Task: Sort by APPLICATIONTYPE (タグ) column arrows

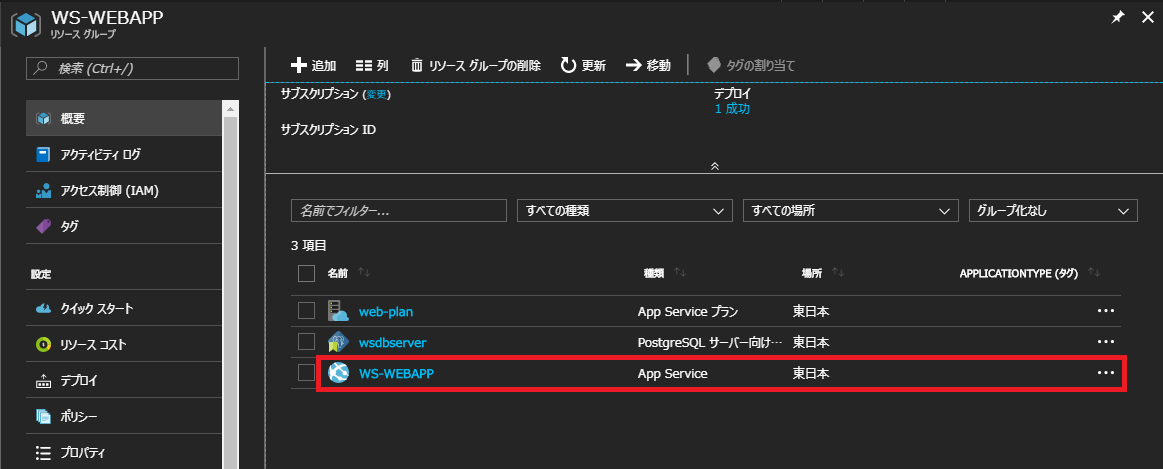Action: tap(1093, 273)
